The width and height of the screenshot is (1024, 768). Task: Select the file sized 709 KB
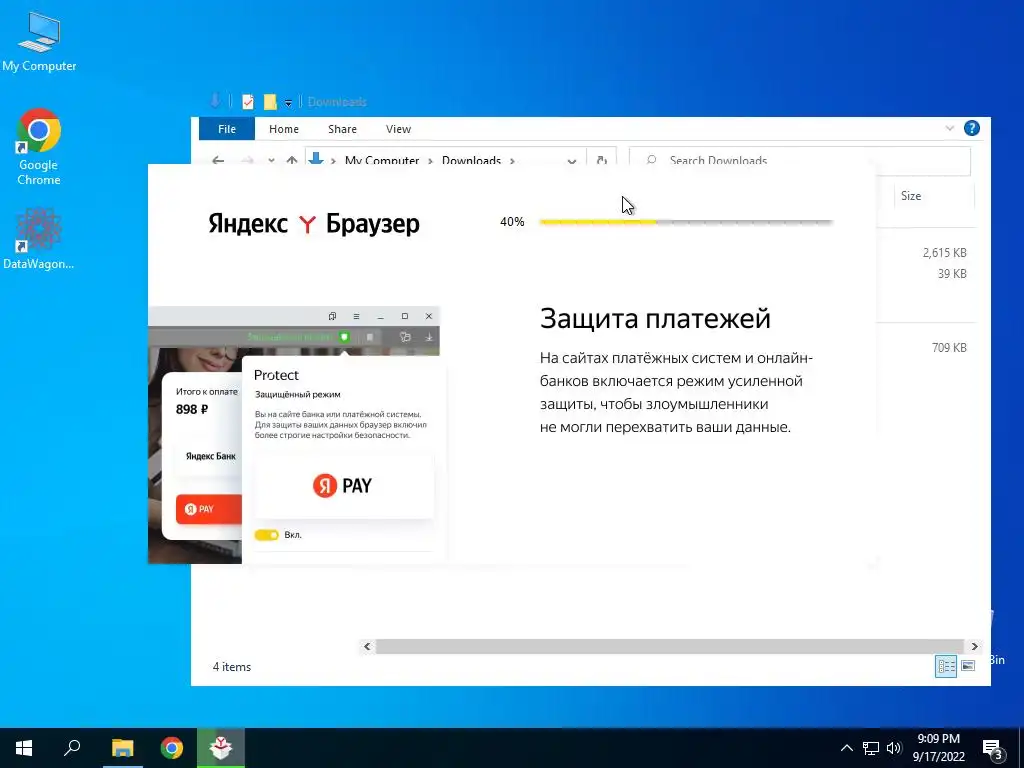[949, 347]
